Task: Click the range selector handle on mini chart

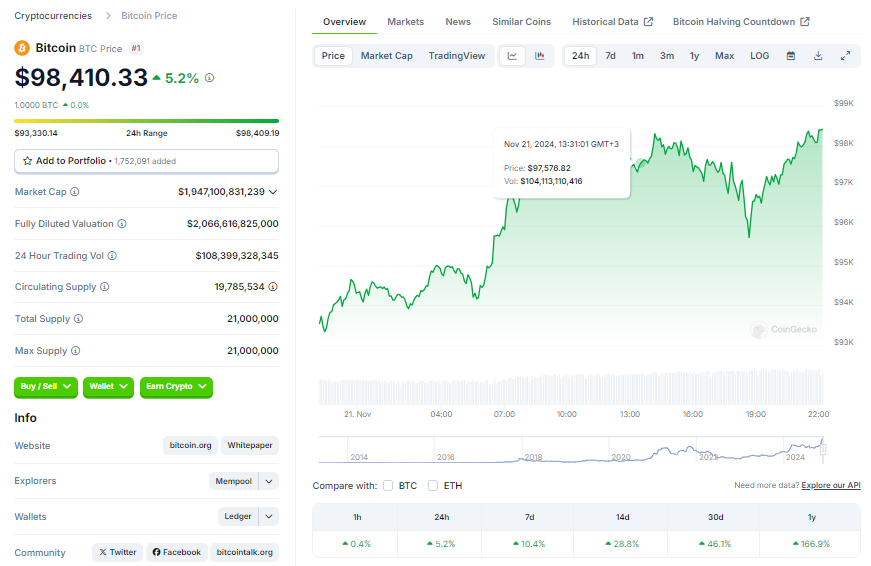Action: click(x=823, y=450)
